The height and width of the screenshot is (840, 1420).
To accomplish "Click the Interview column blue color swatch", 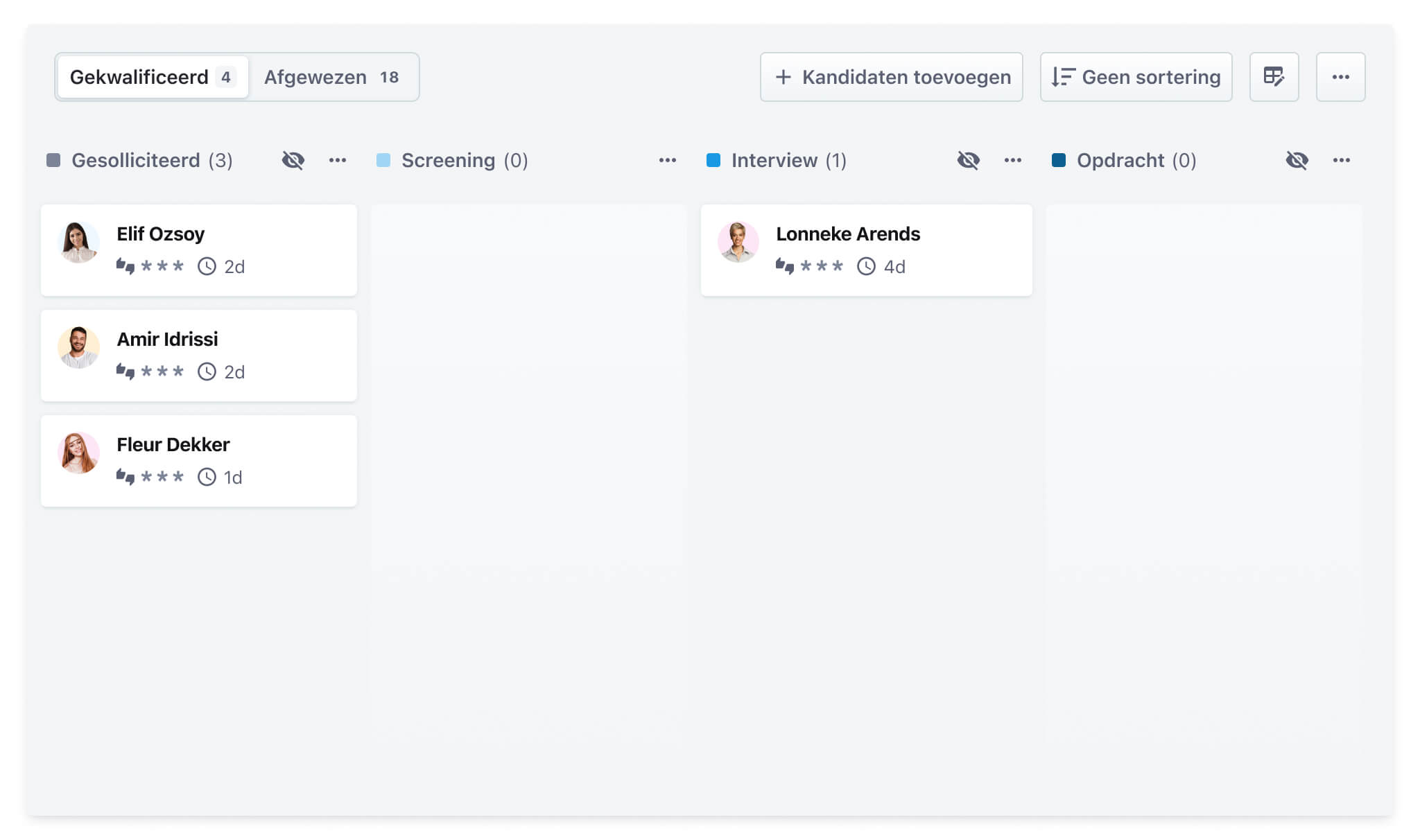I will [713, 160].
